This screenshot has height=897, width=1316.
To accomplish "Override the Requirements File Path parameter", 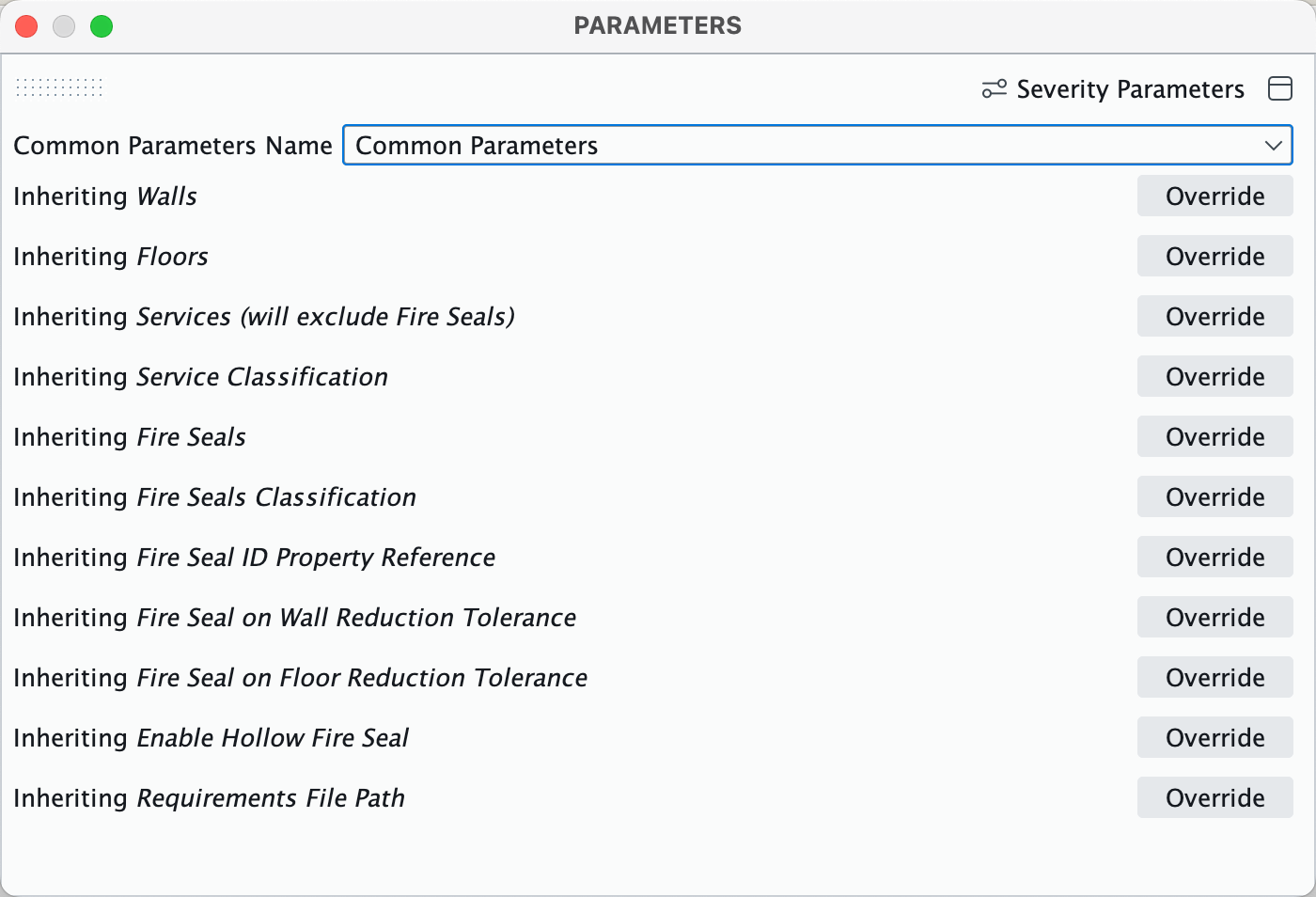I will click(x=1214, y=797).
